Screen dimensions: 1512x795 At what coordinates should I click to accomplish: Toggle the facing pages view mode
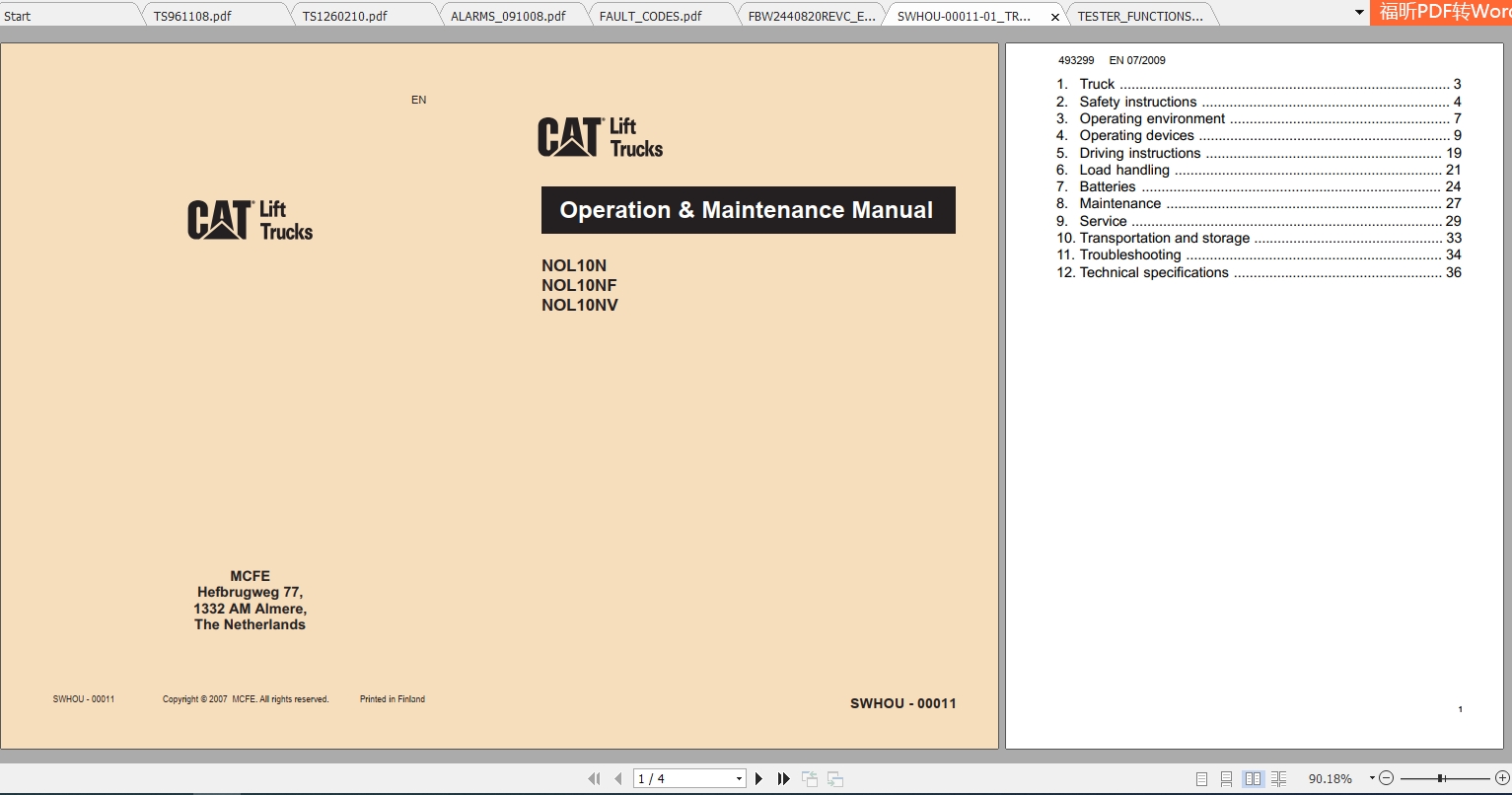pos(1253,778)
